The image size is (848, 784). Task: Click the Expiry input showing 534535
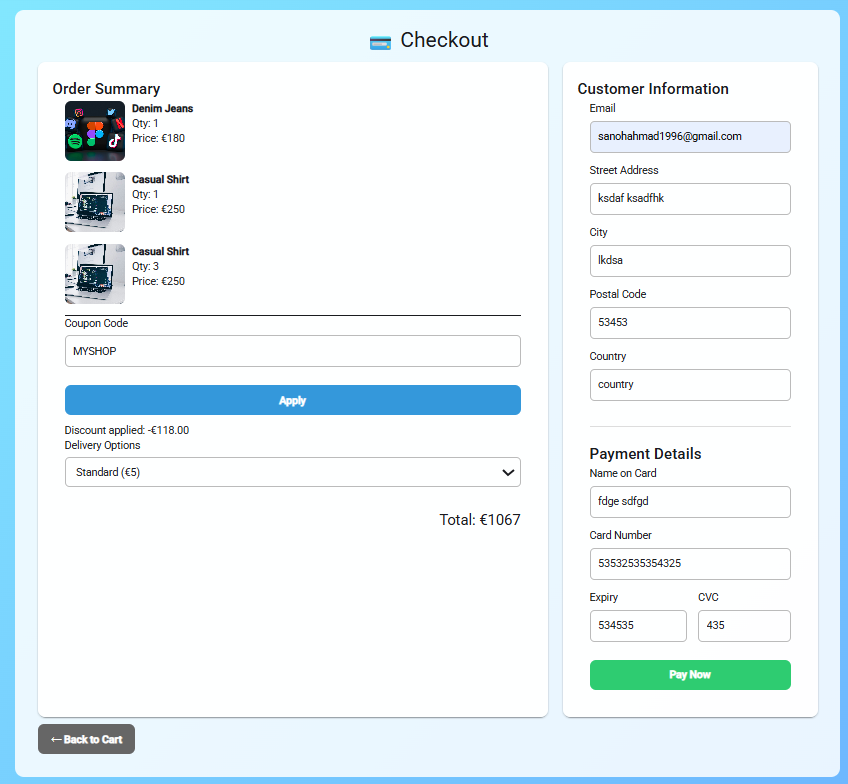point(638,626)
